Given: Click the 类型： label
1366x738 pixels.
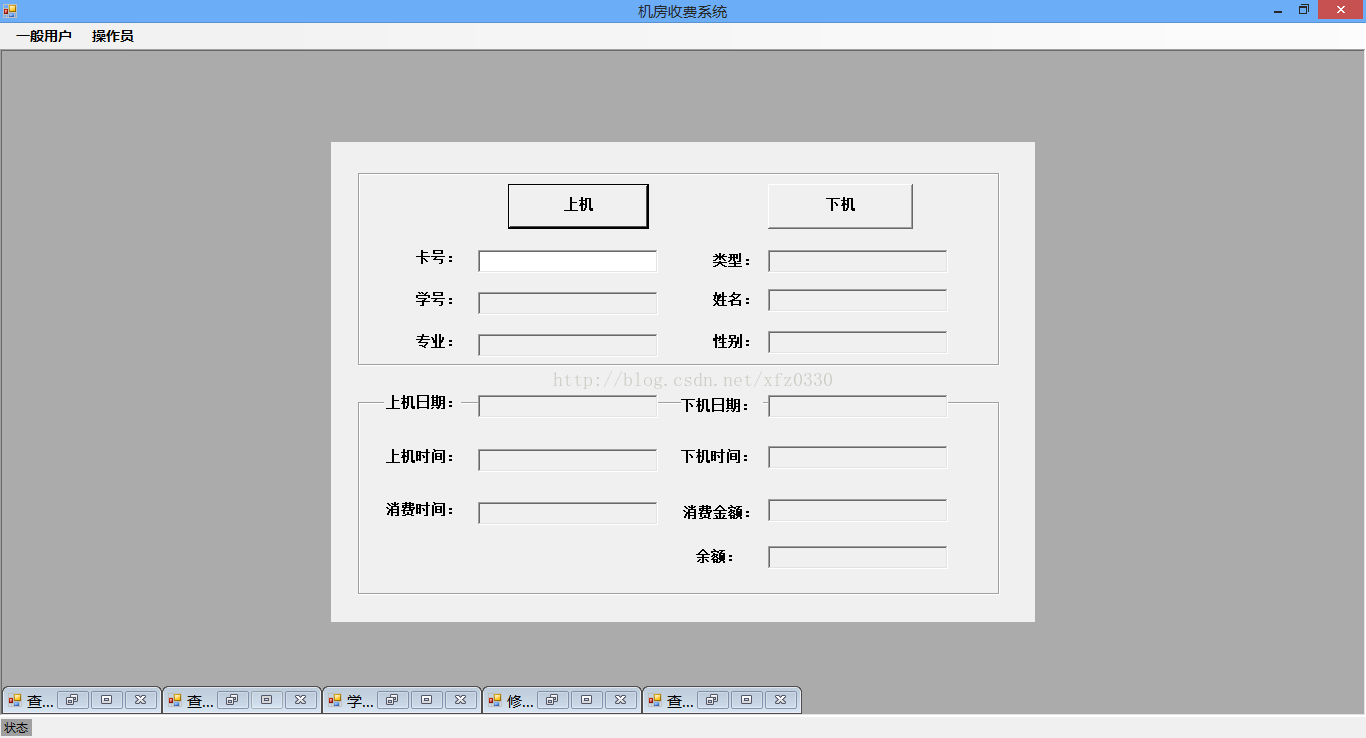Looking at the screenshot, I should pyautogui.click(x=732, y=261).
